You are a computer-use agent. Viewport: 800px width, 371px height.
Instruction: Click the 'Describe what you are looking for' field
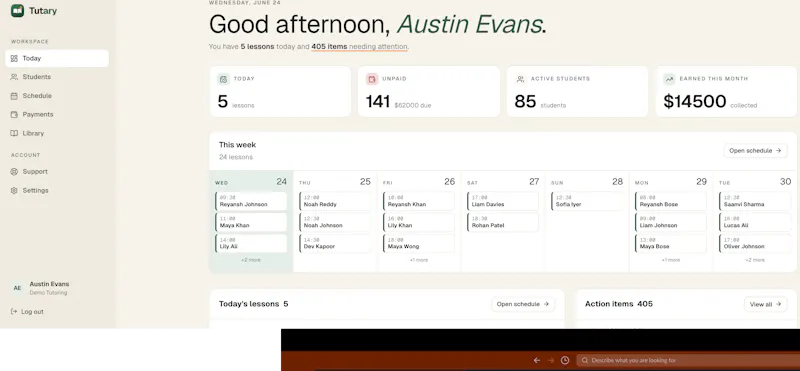(x=688, y=360)
